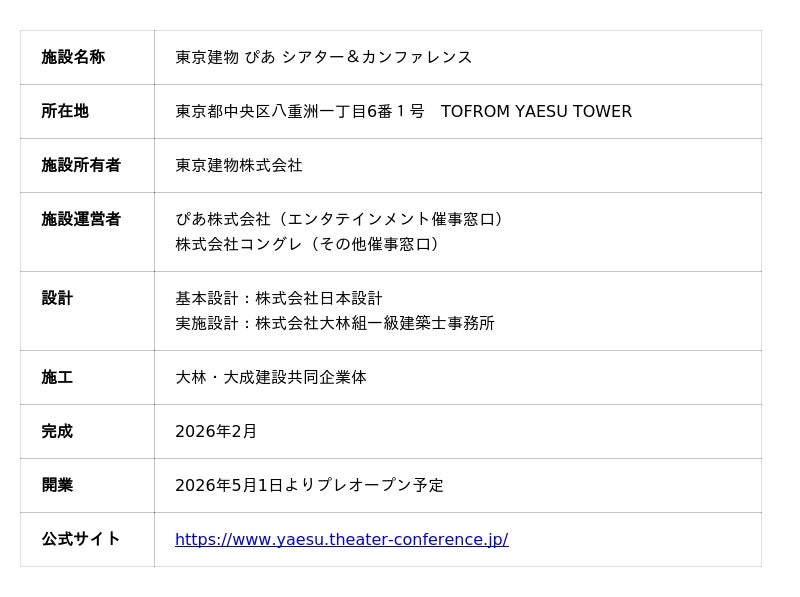
Task: Click the 開業 row header
Action: (x=57, y=485)
